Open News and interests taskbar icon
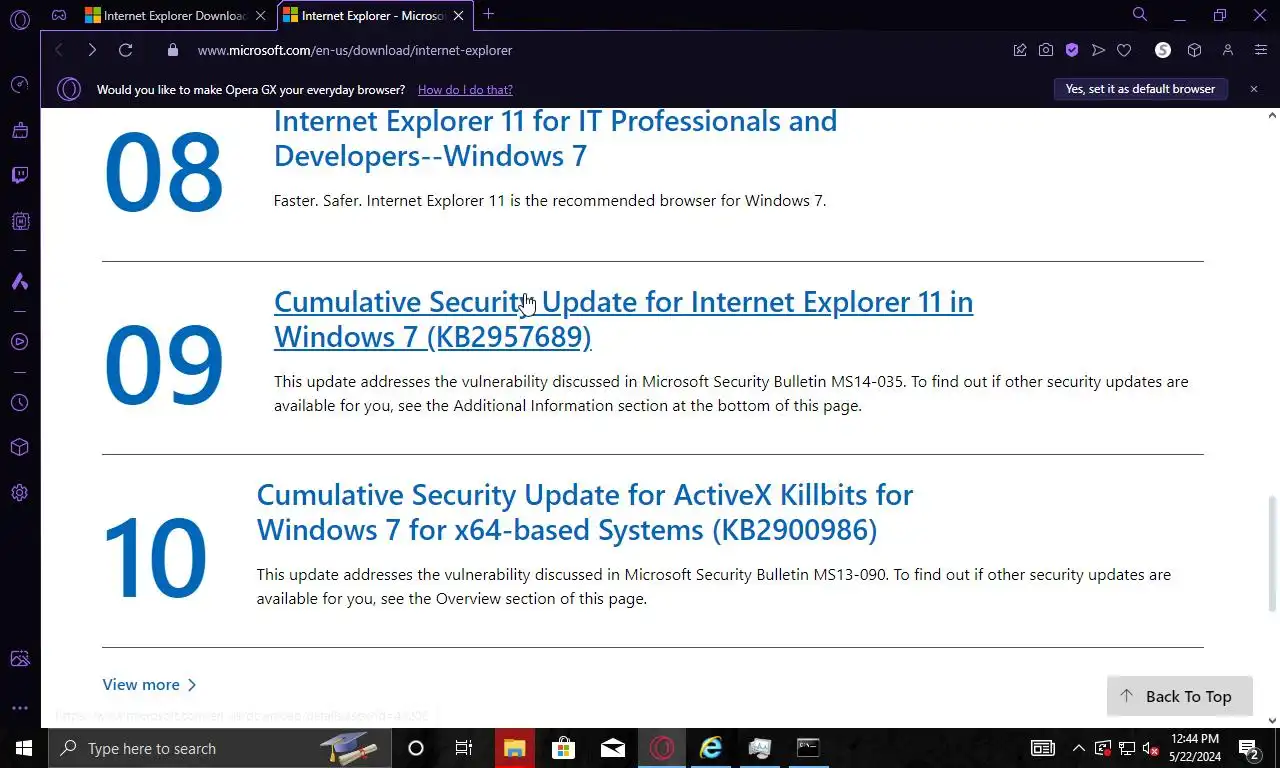Image resolution: width=1280 pixels, height=768 pixels. pyautogui.click(x=1043, y=748)
